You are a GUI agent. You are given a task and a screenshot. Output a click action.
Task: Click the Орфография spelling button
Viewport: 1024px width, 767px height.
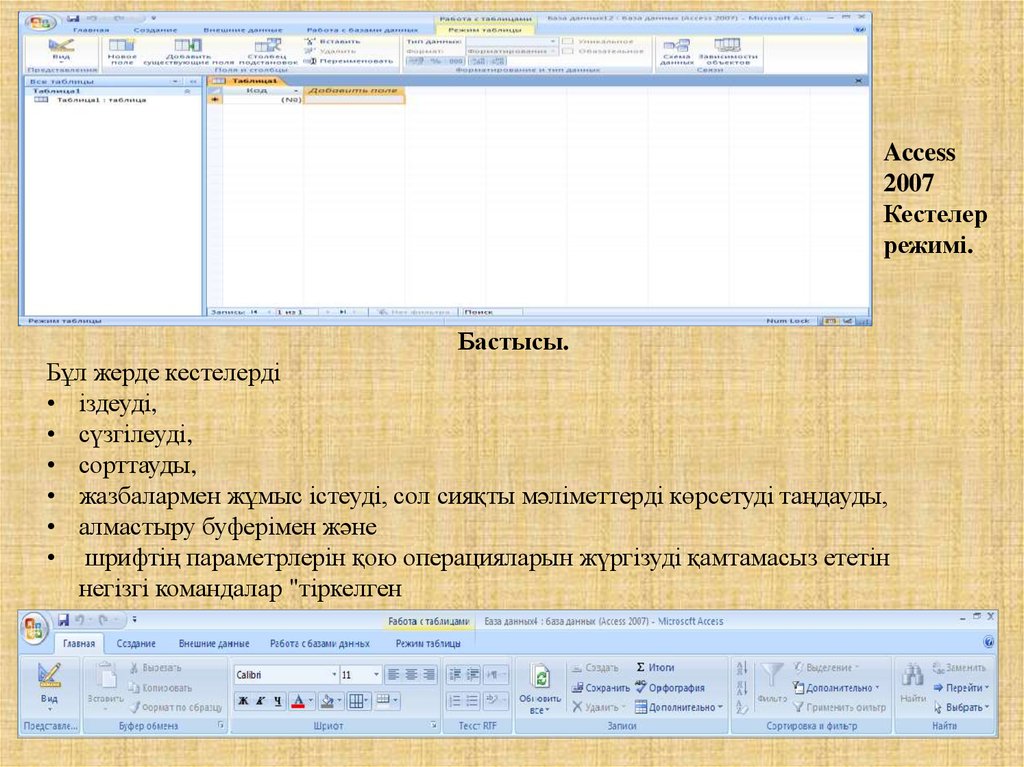click(x=670, y=688)
